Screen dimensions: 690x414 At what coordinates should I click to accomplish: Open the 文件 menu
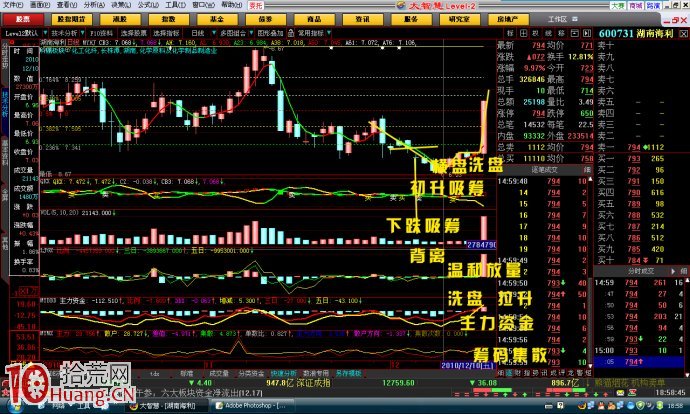coord(13,5)
